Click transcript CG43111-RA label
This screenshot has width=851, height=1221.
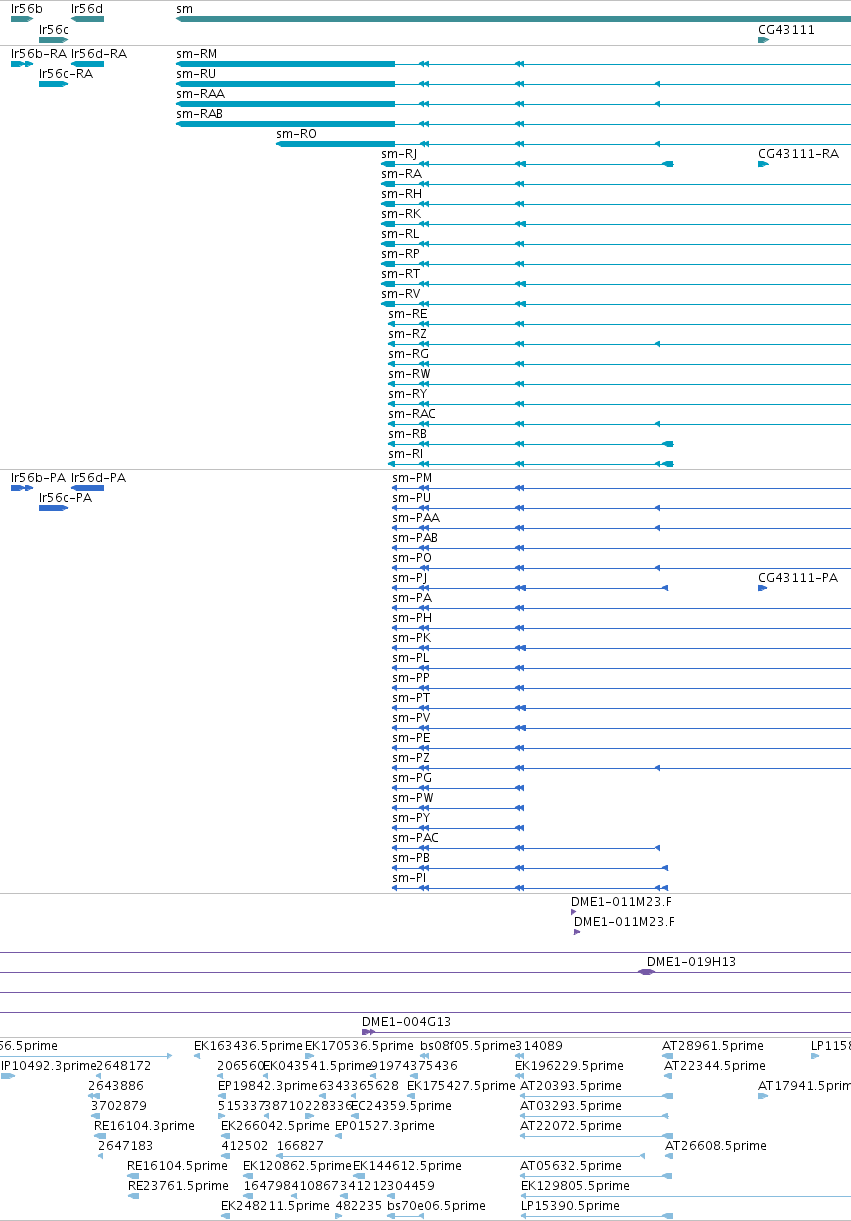pyautogui.click(x=798, y=153)
